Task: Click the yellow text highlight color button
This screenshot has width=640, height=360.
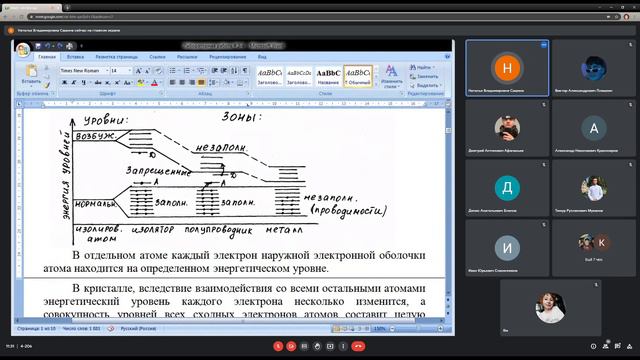Action: 140,82
